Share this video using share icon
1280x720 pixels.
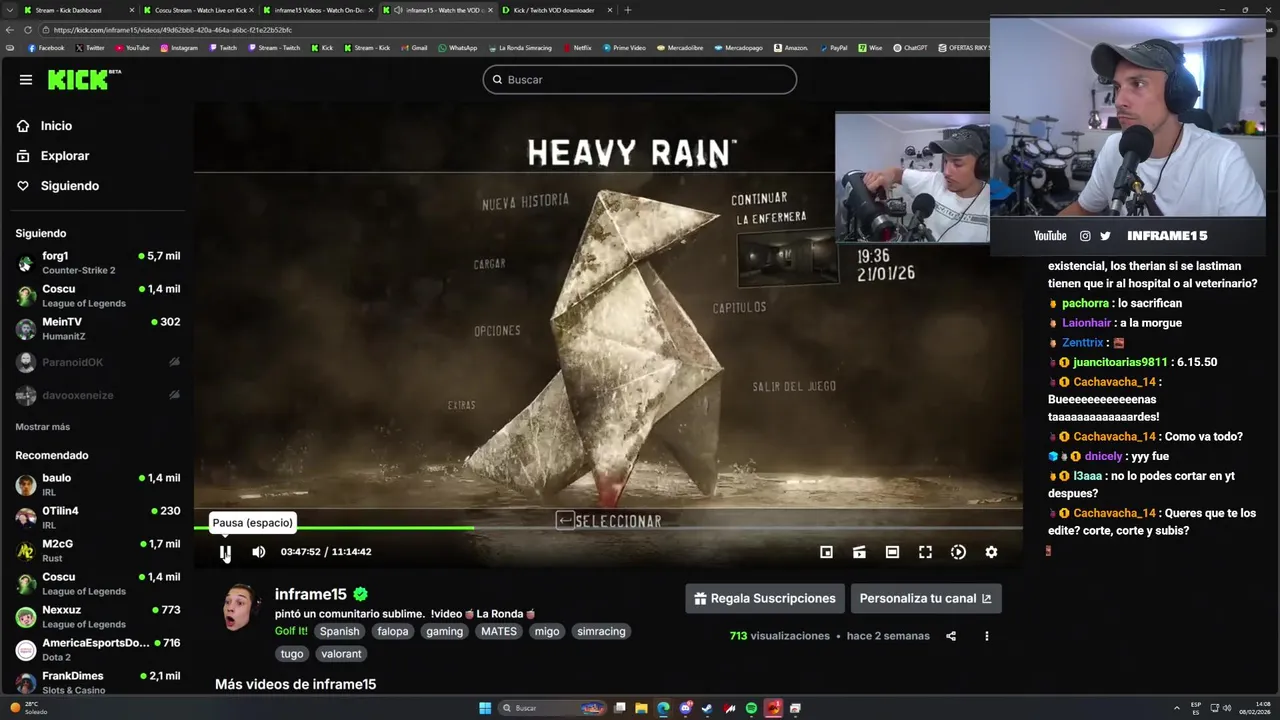click(x=951, y=636)
